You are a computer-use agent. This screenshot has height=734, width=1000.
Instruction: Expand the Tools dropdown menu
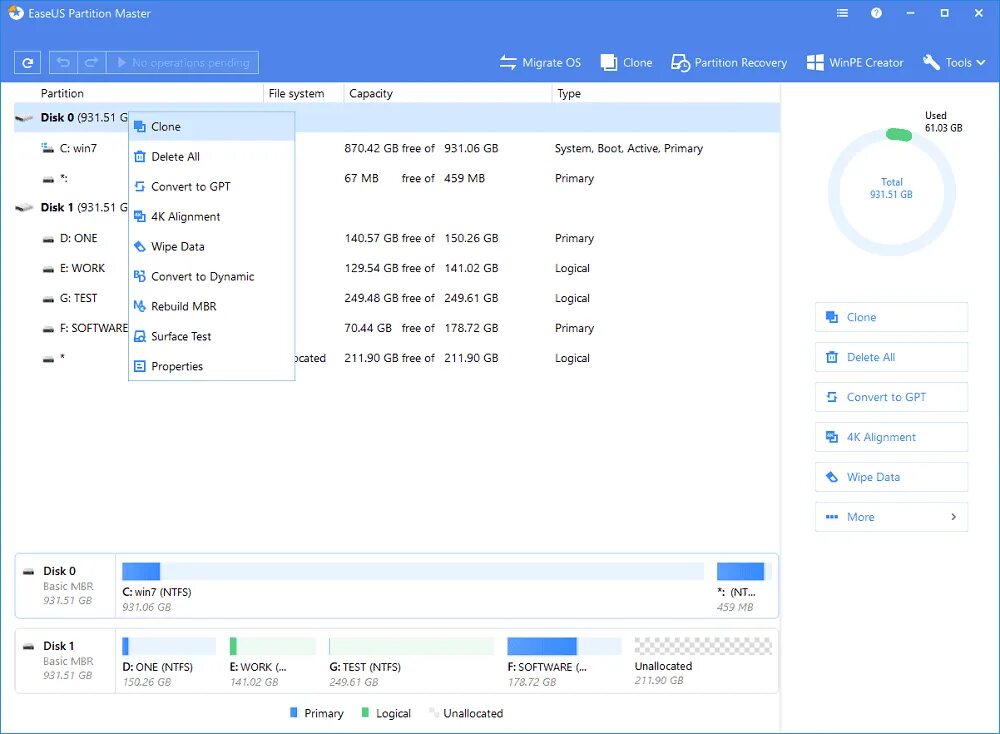coord(954,62)
